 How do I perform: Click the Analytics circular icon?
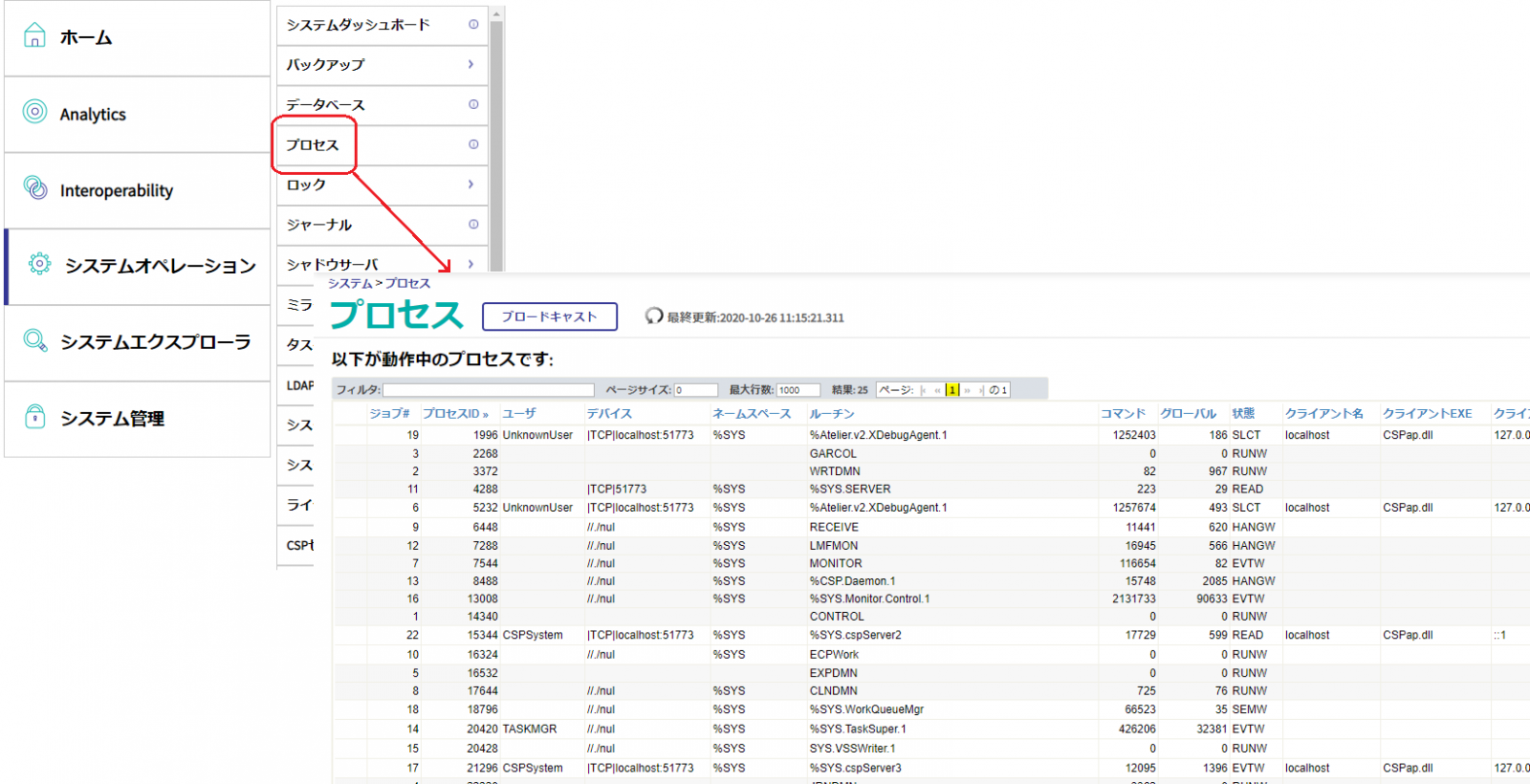[x=34, y=112]
